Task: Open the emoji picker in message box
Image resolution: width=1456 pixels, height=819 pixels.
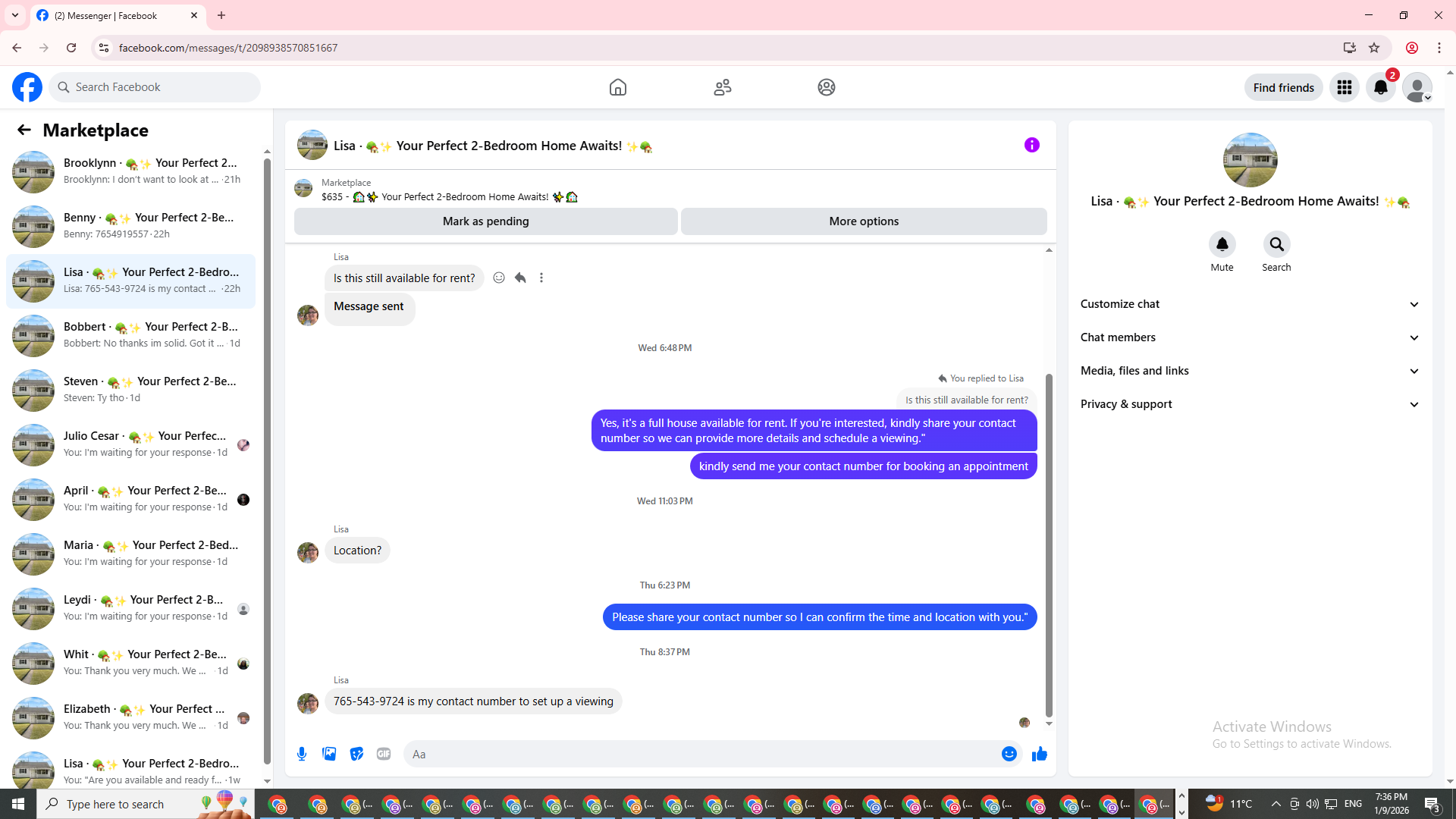Action: point(1009,754)
